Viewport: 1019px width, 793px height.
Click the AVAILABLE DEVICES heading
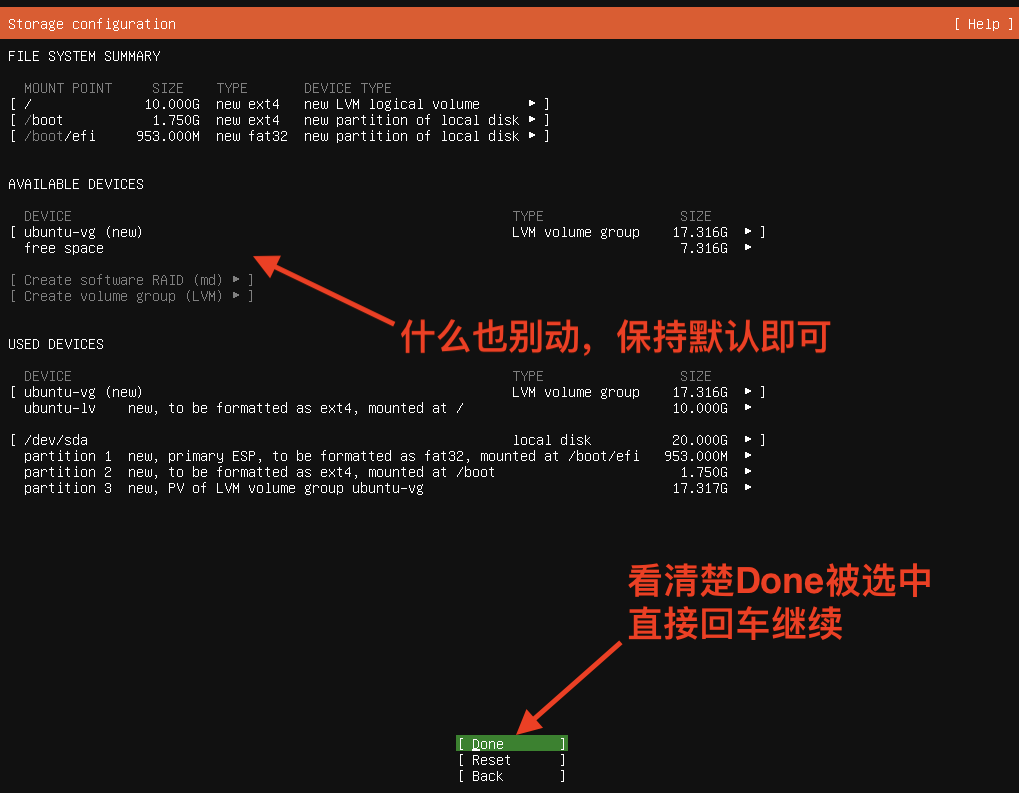(76, 184)
